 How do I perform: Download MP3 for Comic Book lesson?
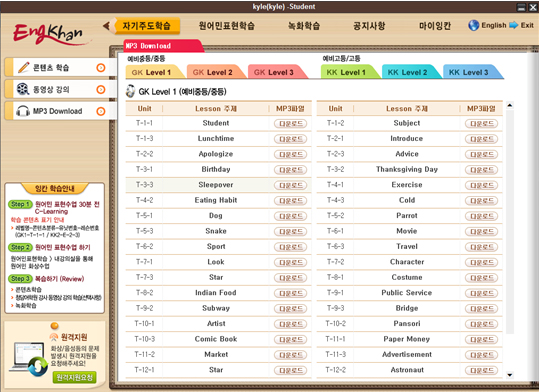(291, 340)
